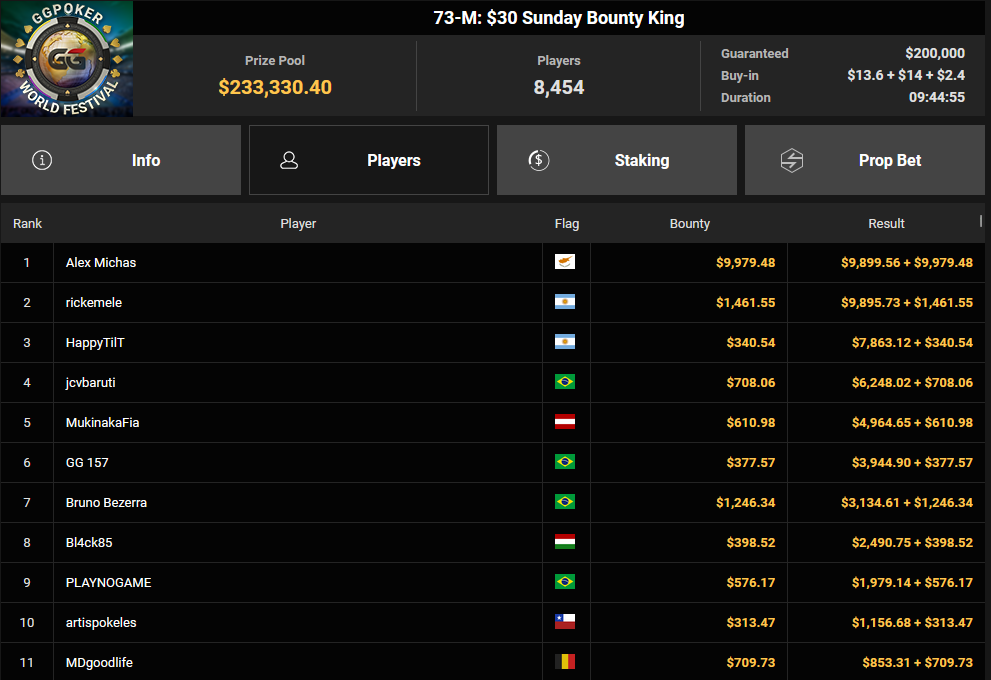The image size is (991, 680).
Task: Sort the table by the Rank column
Action: click(x=27, y=223)
